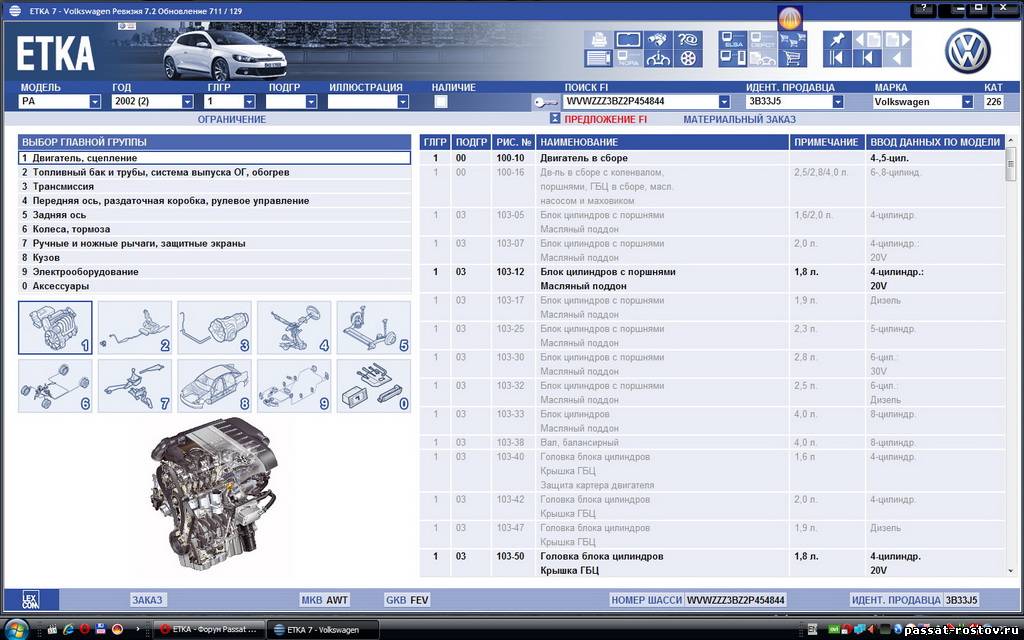Select main group 8 Кузов

215,258
